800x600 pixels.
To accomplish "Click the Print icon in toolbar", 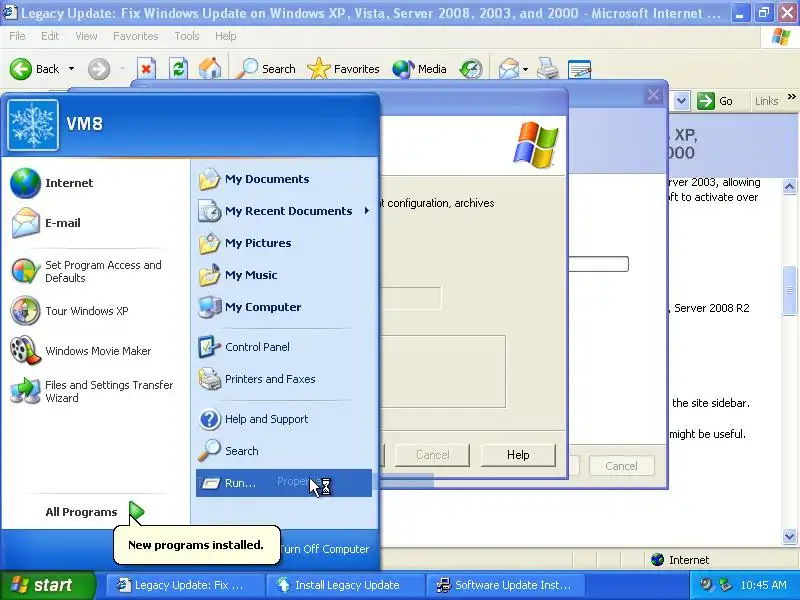I will (548, 69).
